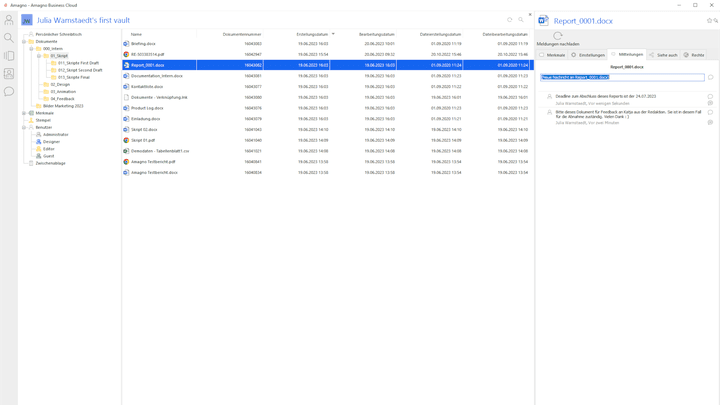Collapse the Dokumente tree node
Viewport: 720px width, 405px height.
[x=25, y=41]
